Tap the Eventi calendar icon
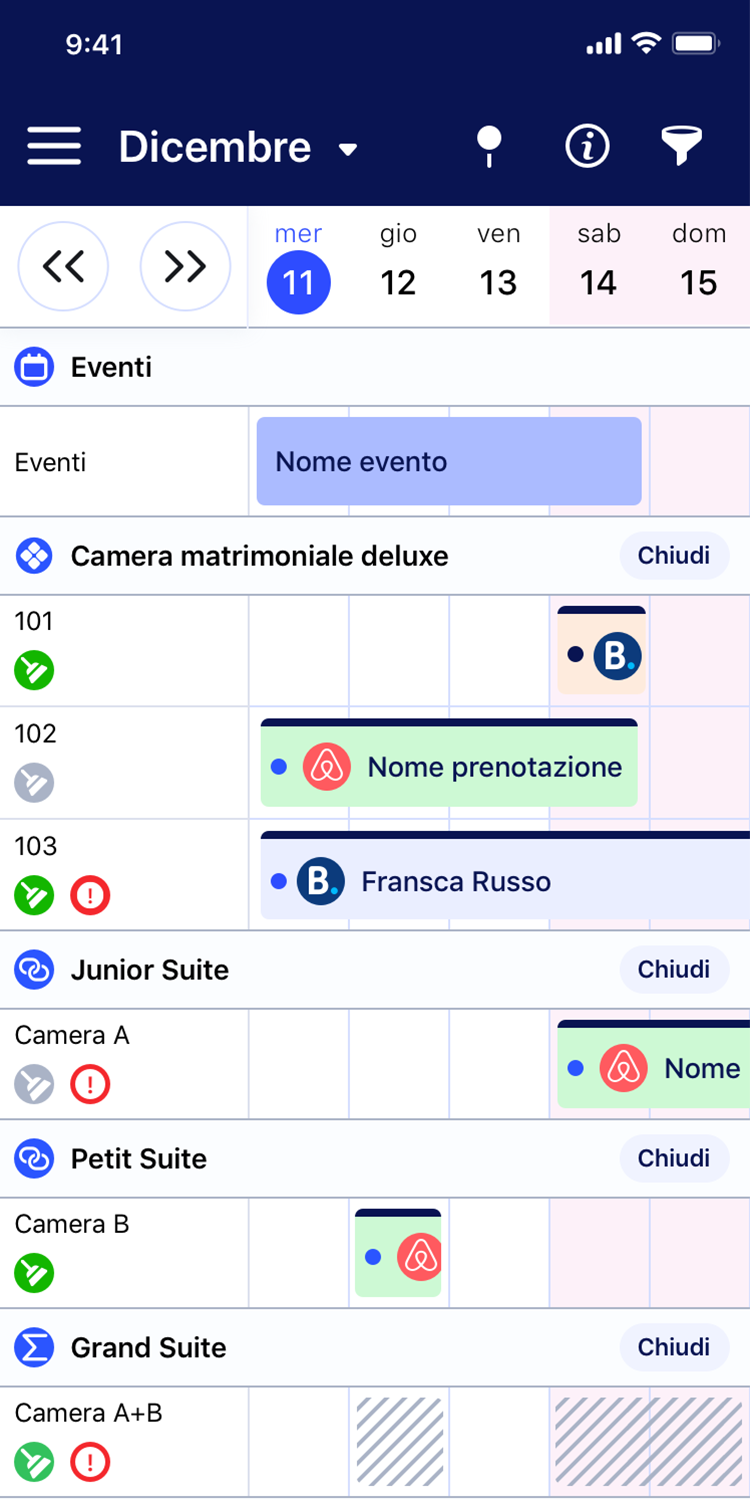Viewport: 750px width, 1500px height. [x=34, y=367]
